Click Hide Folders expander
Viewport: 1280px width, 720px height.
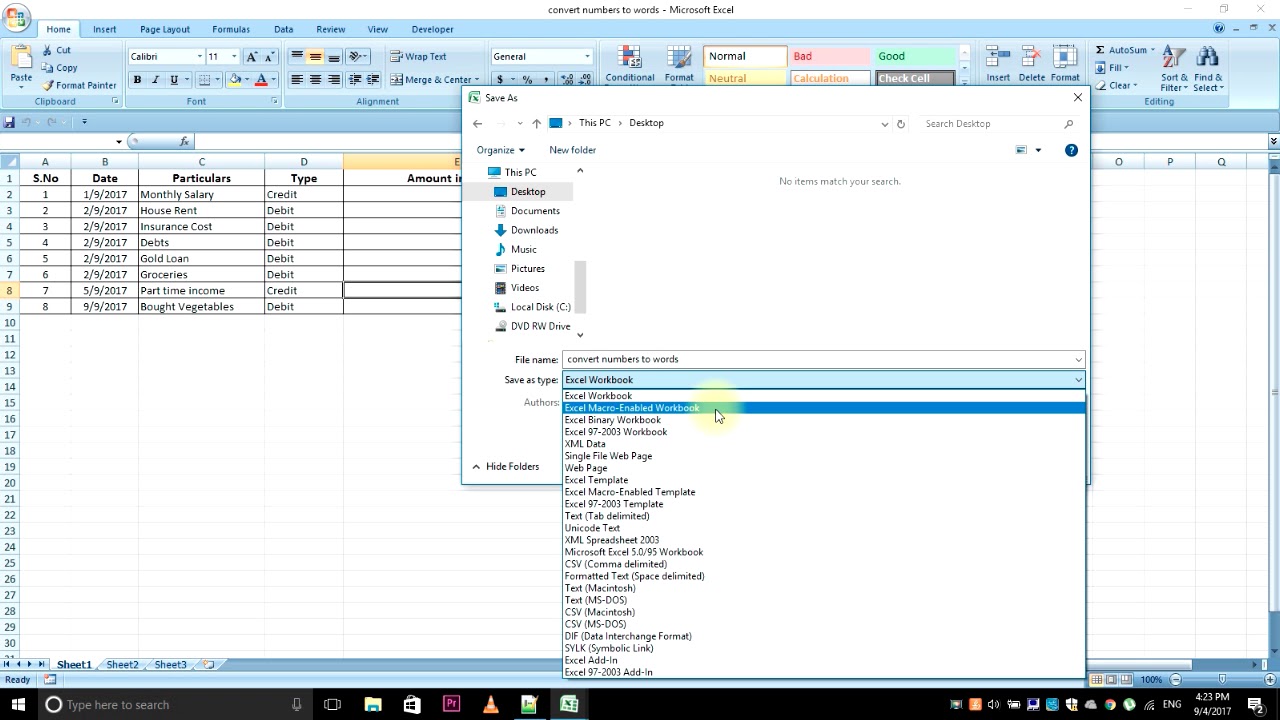(506, 467)
